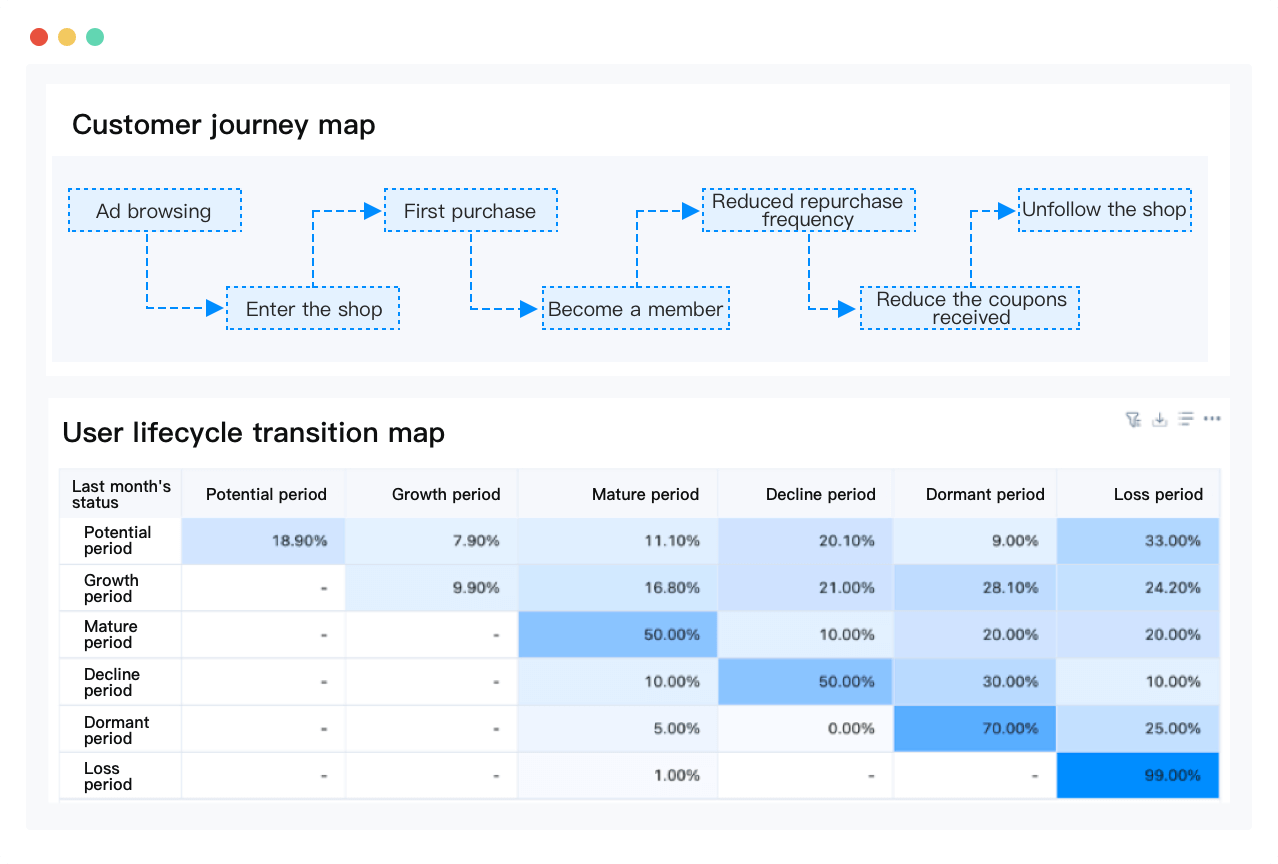Click the download/export icon
This screenshot has width=1278, height=864.
1160,419
